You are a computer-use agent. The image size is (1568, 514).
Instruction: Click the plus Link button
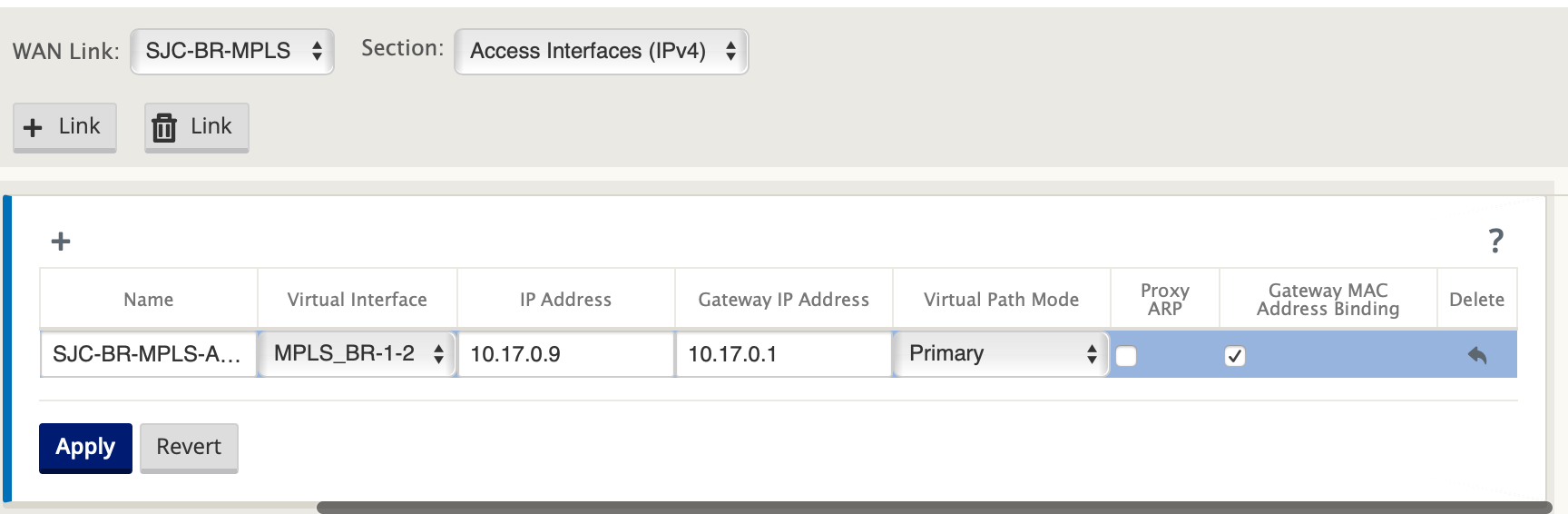64,127
